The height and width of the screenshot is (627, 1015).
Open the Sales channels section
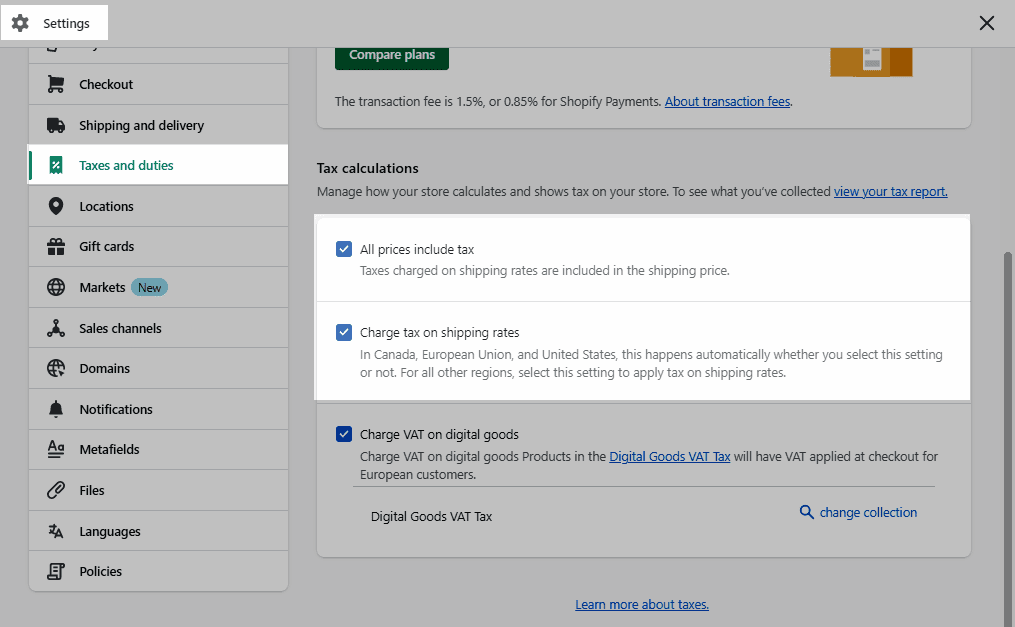click(x=159, y=328)
